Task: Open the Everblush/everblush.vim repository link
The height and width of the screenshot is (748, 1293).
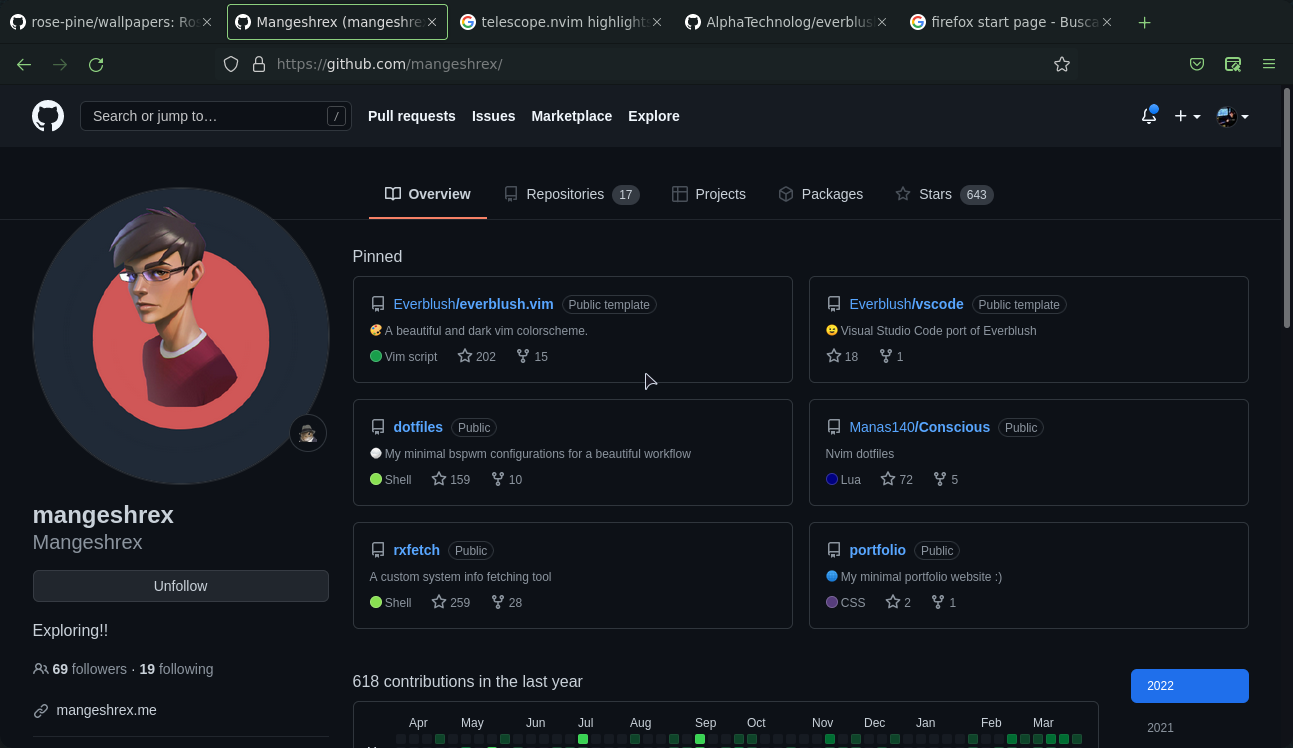Action: coord(474,304)
